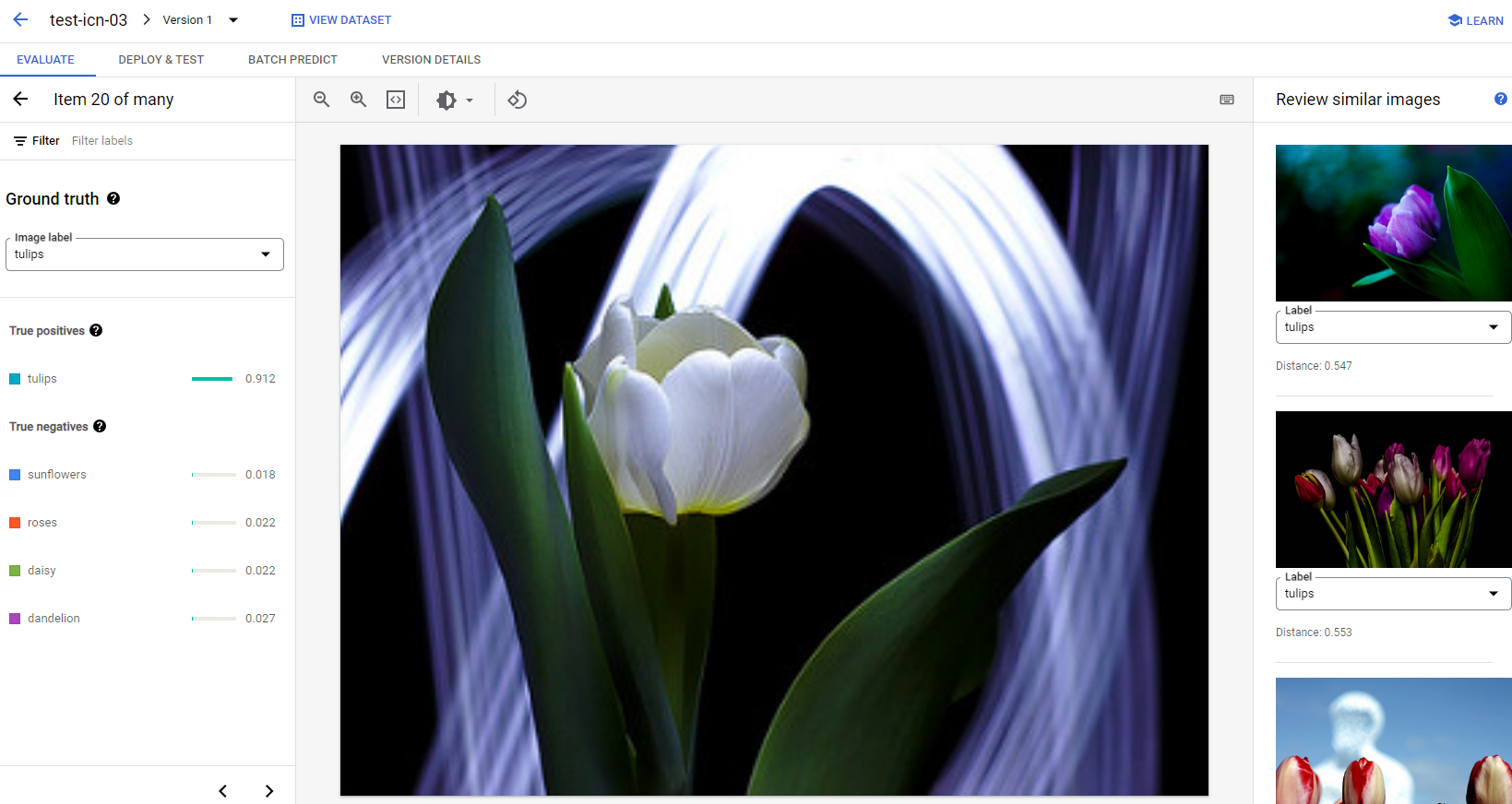1512x804 pixels.
Task: Click help icon beside Review similar images
Action: [x=1500, y=99]
